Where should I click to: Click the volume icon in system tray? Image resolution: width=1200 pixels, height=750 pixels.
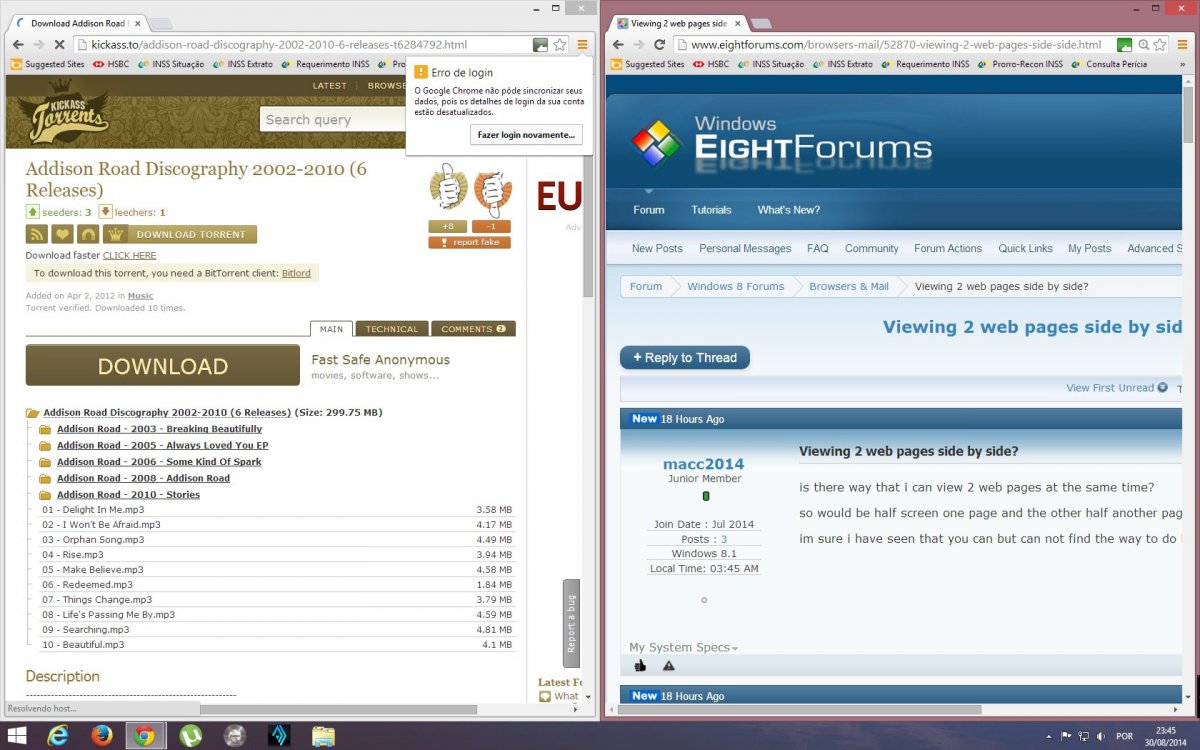tap(1101, 736)
